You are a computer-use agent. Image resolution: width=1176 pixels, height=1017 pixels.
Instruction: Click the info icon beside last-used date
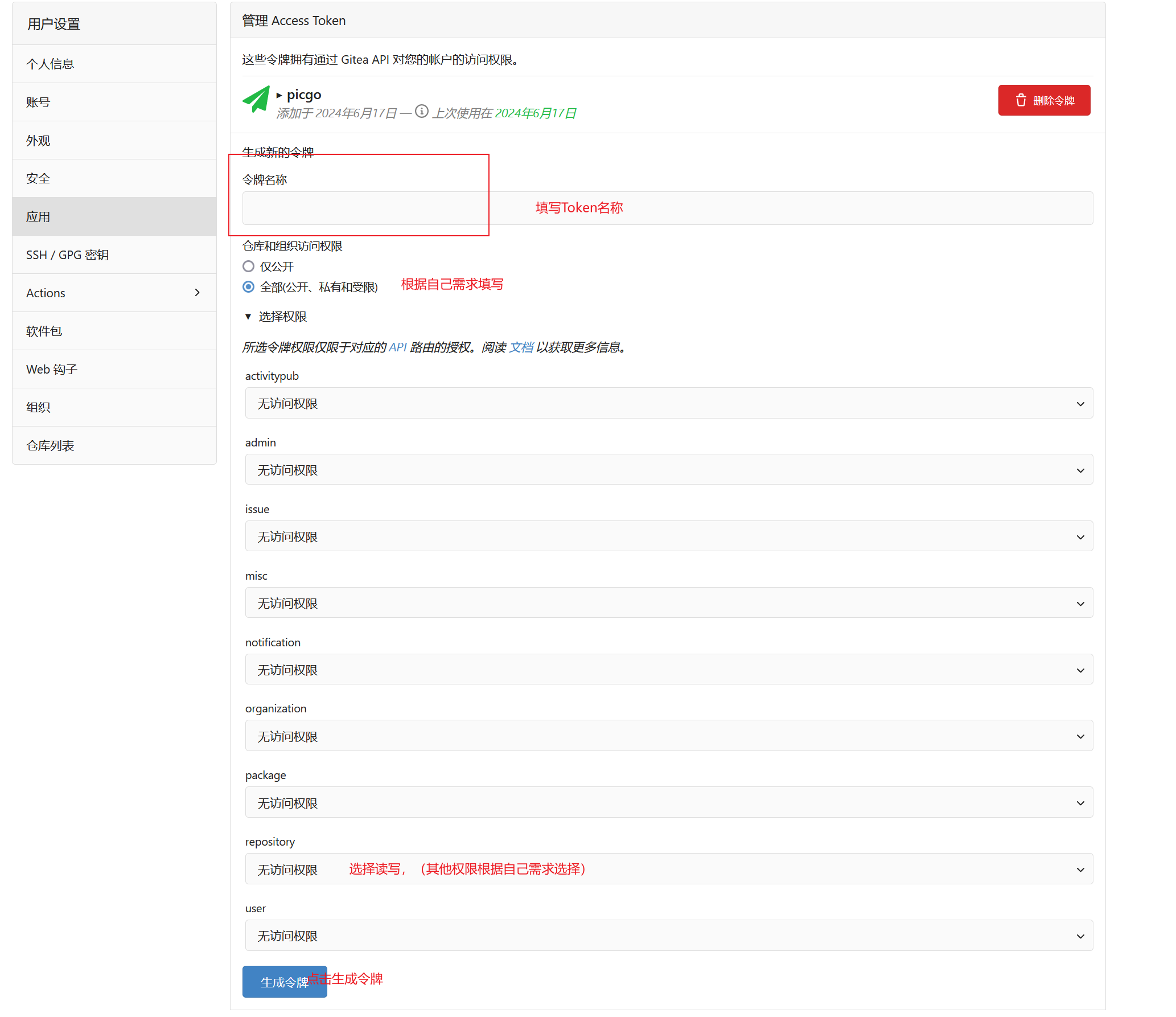(421, 111)
